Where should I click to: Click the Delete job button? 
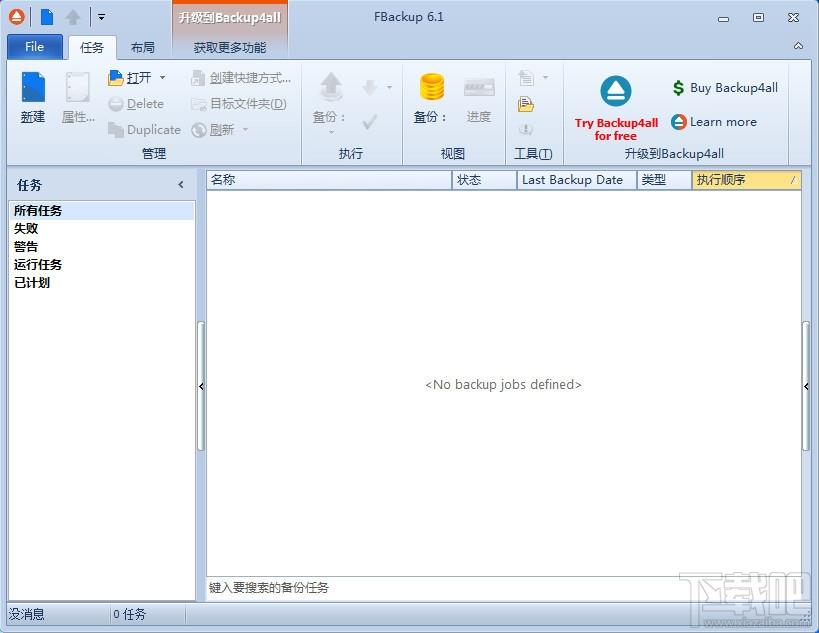click(x=136, y=104)
